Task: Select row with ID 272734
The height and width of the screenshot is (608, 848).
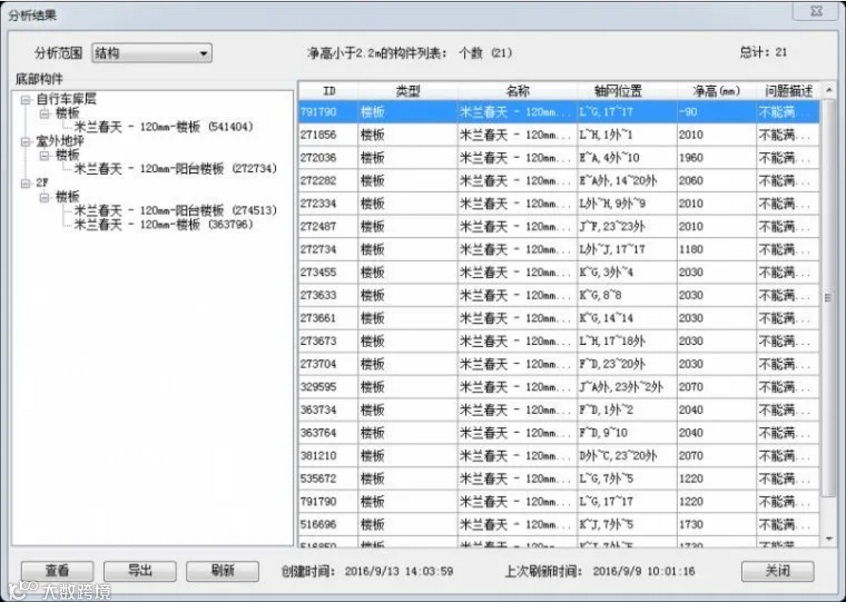Action: click(559, 249)
